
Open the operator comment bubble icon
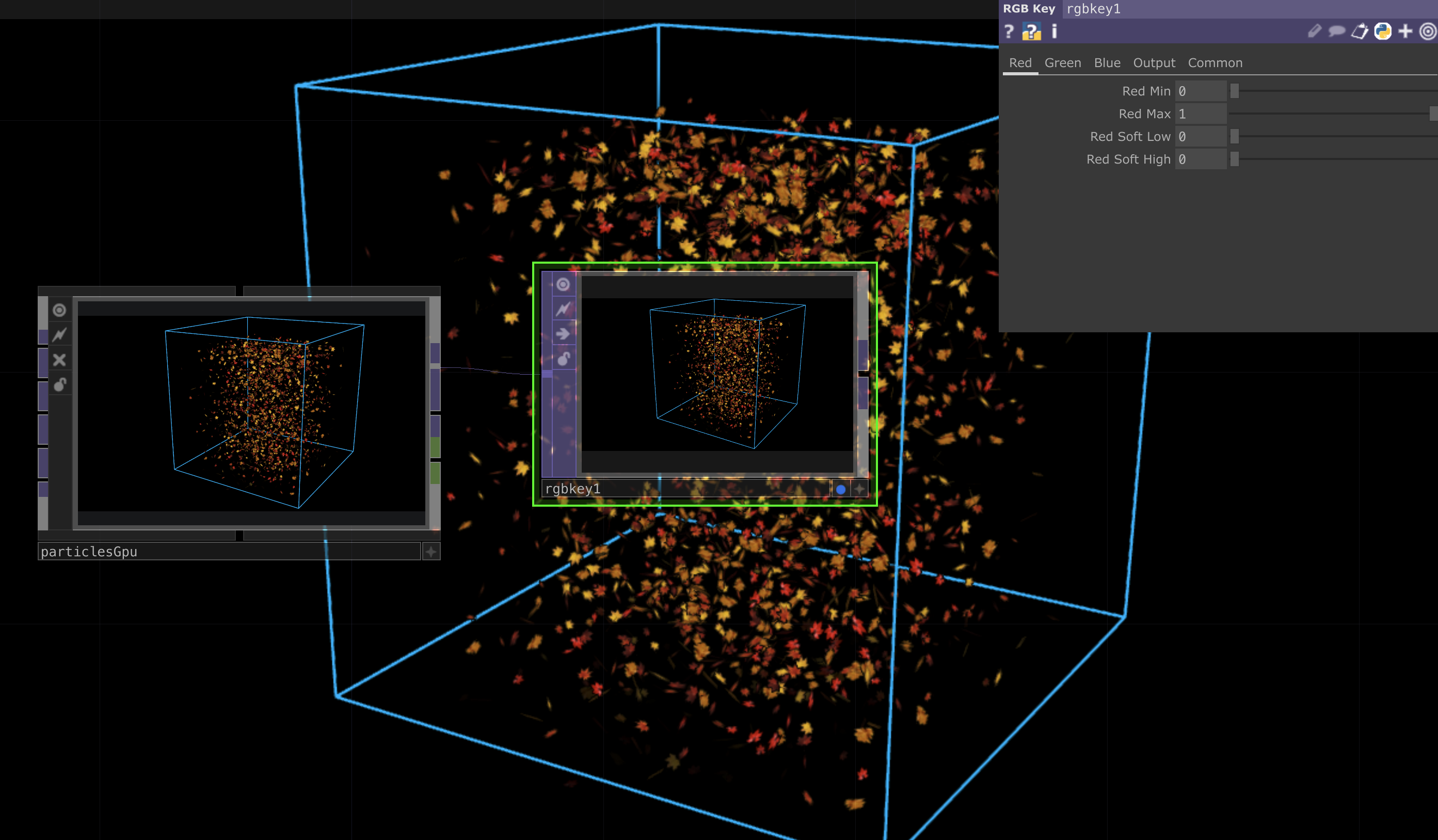click(x=1336, y=31)
